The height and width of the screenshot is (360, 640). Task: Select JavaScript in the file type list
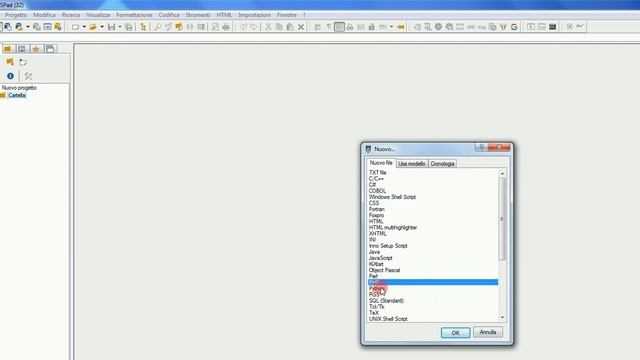[380, 258]
